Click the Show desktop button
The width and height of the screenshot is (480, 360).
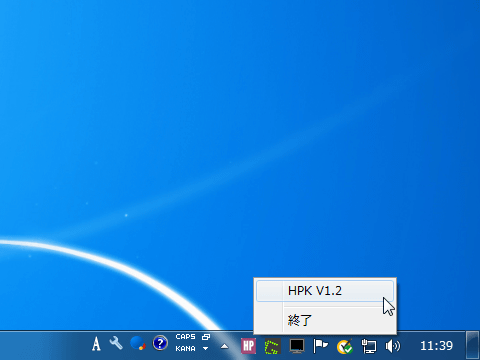[473, 345]
